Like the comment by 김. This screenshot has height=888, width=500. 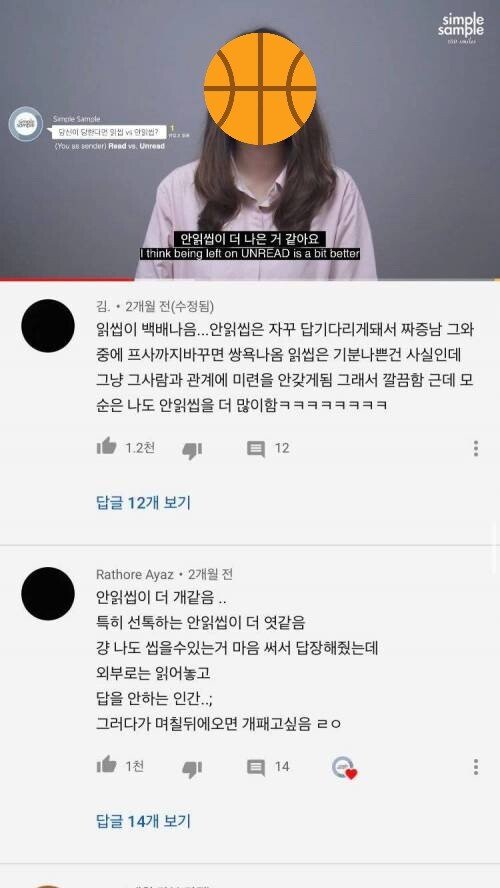(106, 447)
